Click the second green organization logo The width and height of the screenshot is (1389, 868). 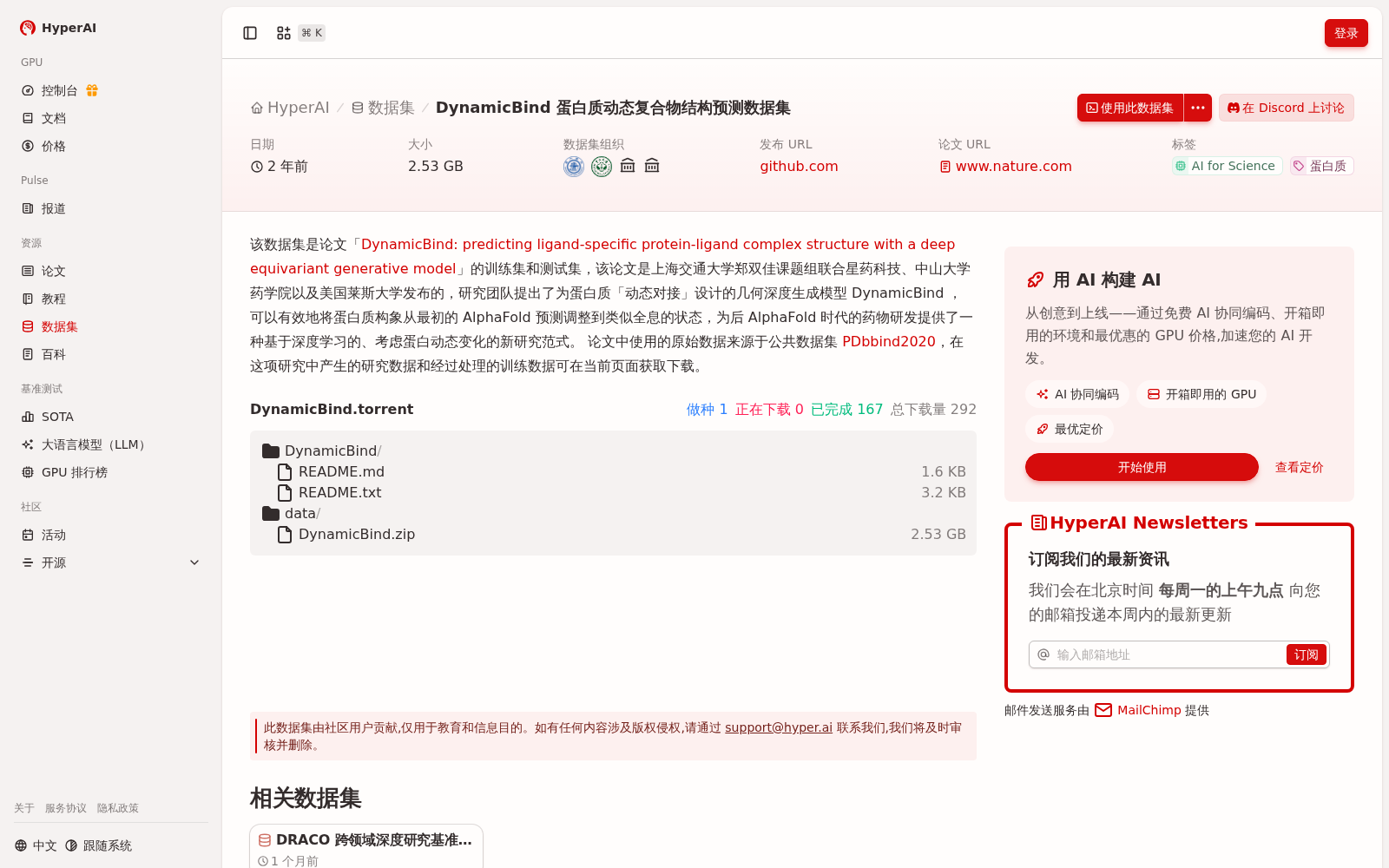(602, 166)
